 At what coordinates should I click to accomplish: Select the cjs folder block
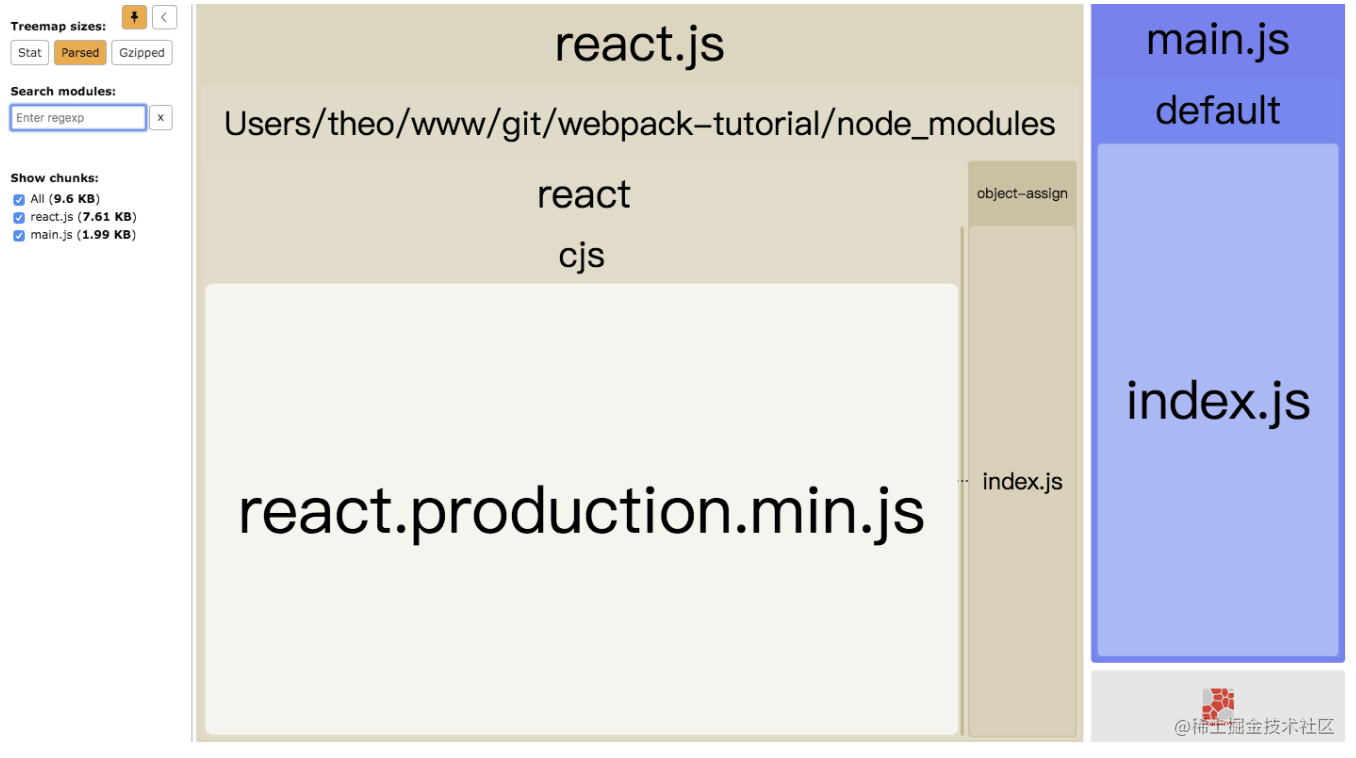point(582,256)
